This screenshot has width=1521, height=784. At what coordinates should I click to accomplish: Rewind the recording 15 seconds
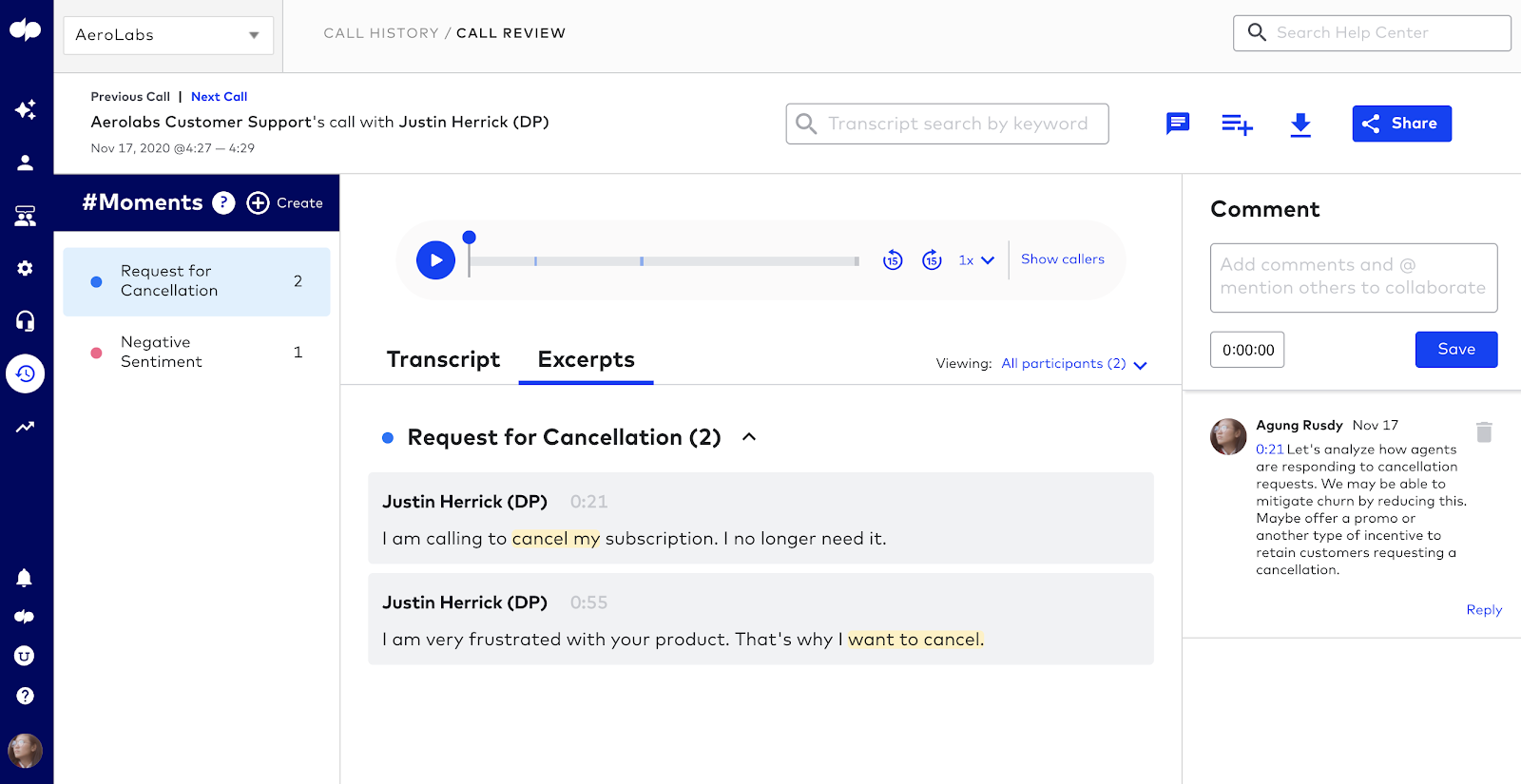click(893, 259)
